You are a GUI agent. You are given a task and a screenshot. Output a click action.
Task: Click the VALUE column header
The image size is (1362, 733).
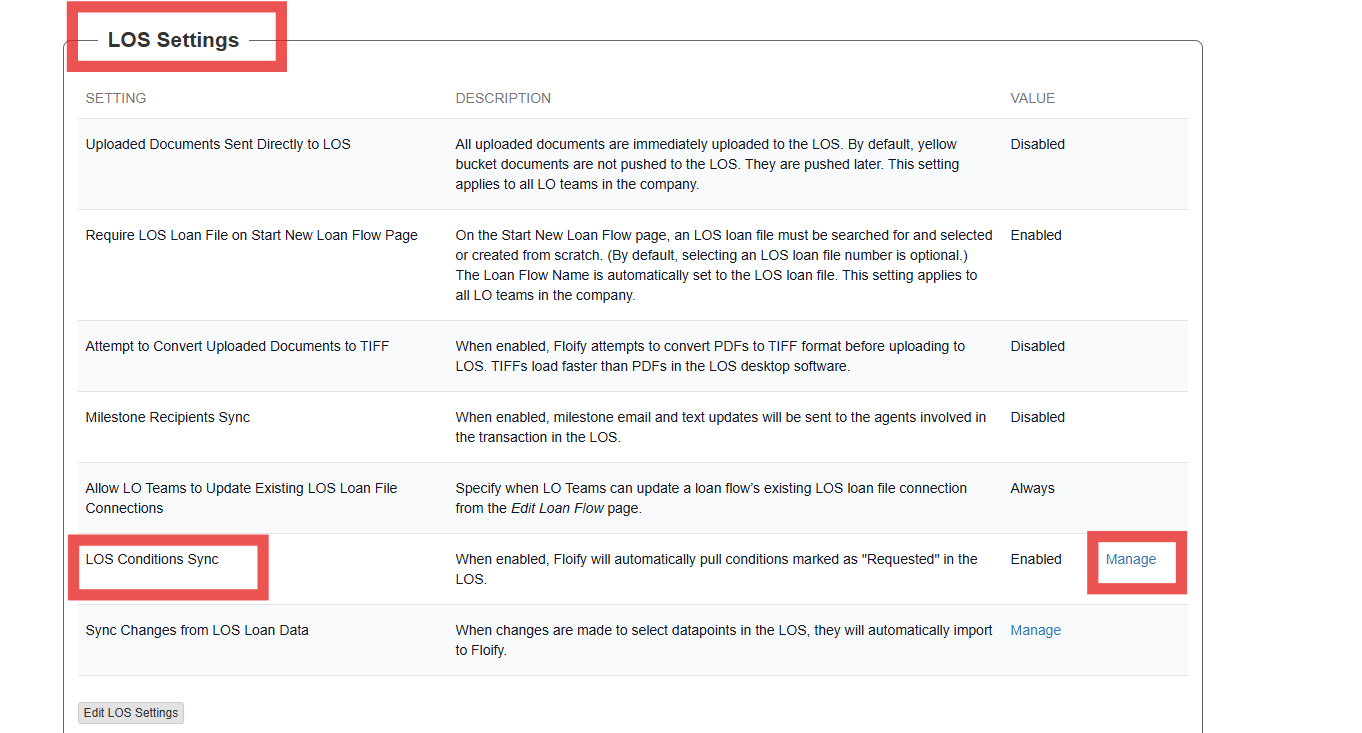[x=1032, y=98]
